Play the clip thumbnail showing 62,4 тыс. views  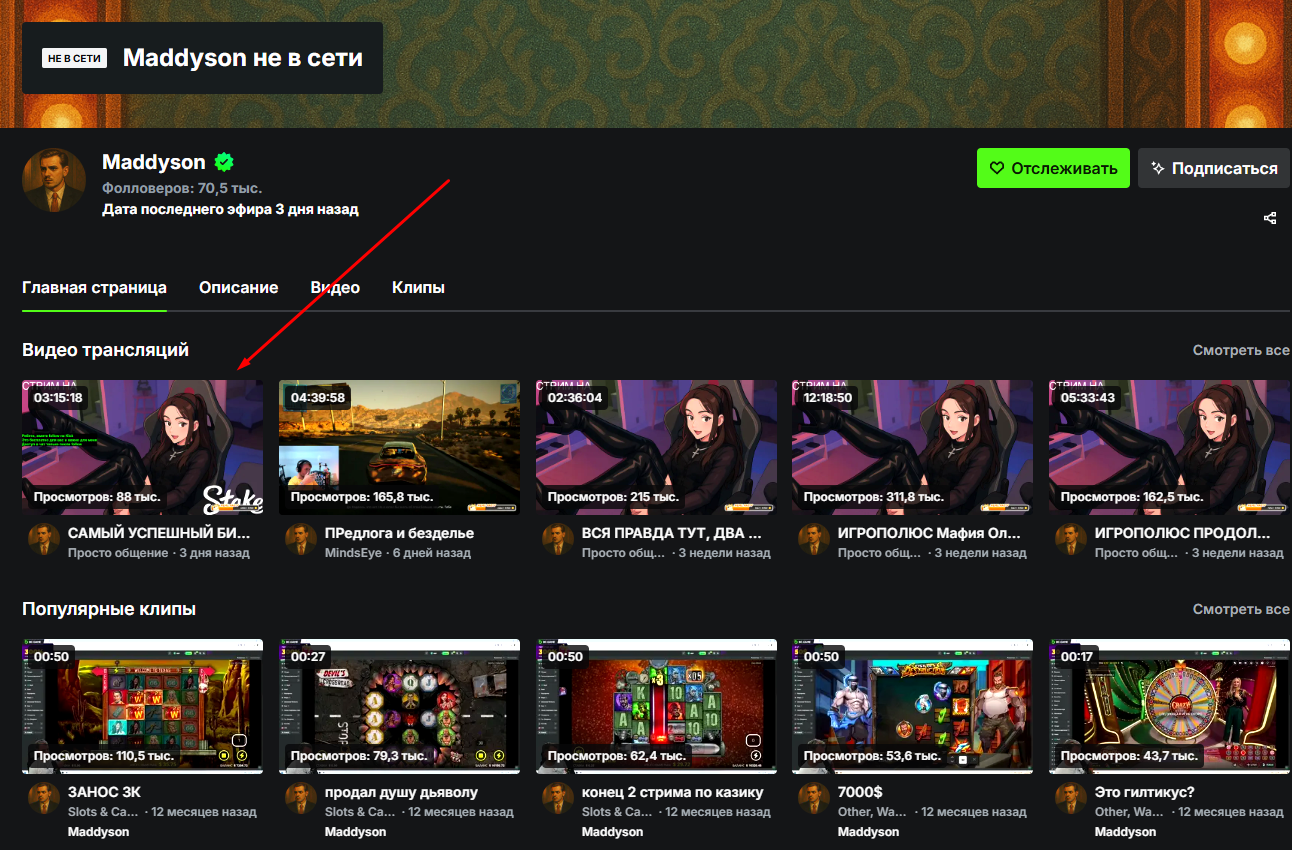click(x=656, y=706)
